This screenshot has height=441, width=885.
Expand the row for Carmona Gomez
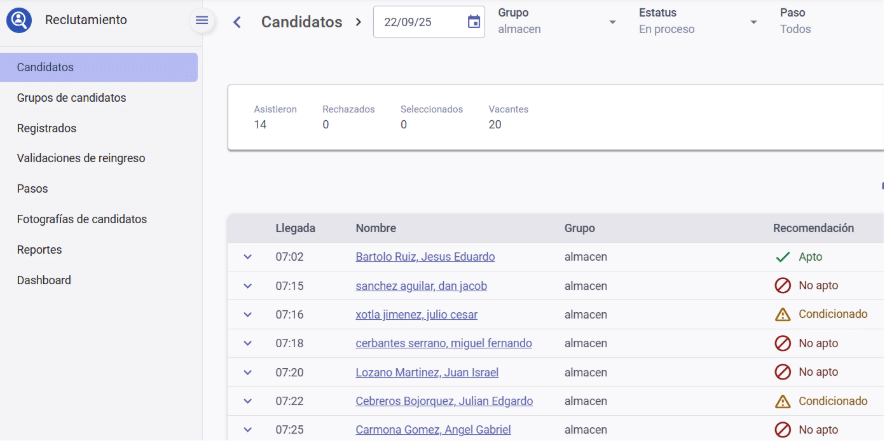[x=248, y=430]
